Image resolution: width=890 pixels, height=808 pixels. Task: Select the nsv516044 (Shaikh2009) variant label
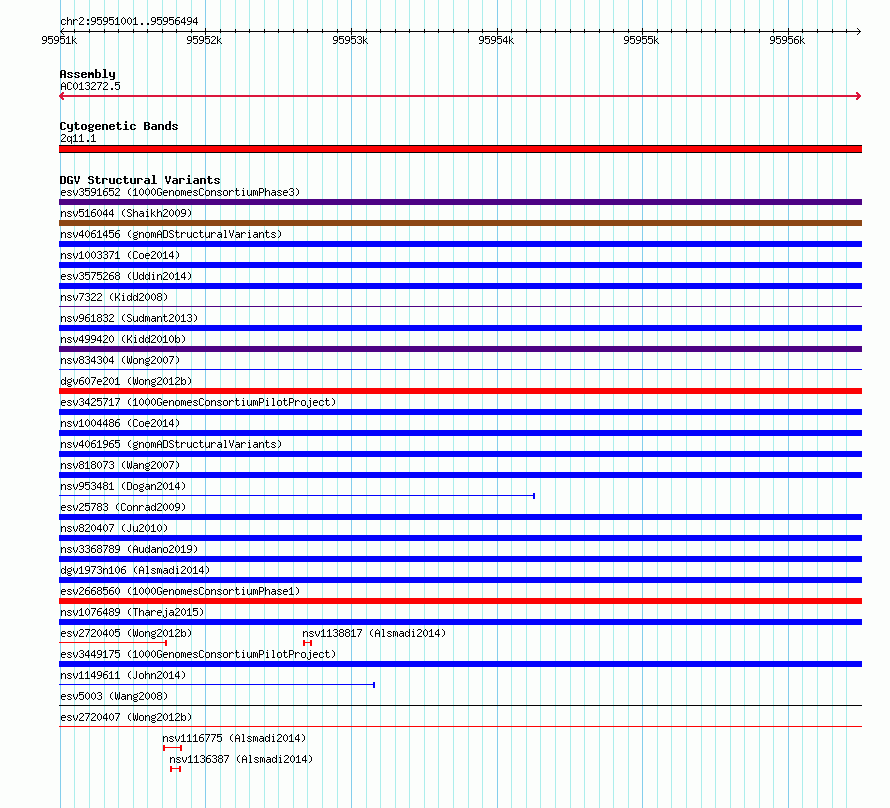coord(126,213)
